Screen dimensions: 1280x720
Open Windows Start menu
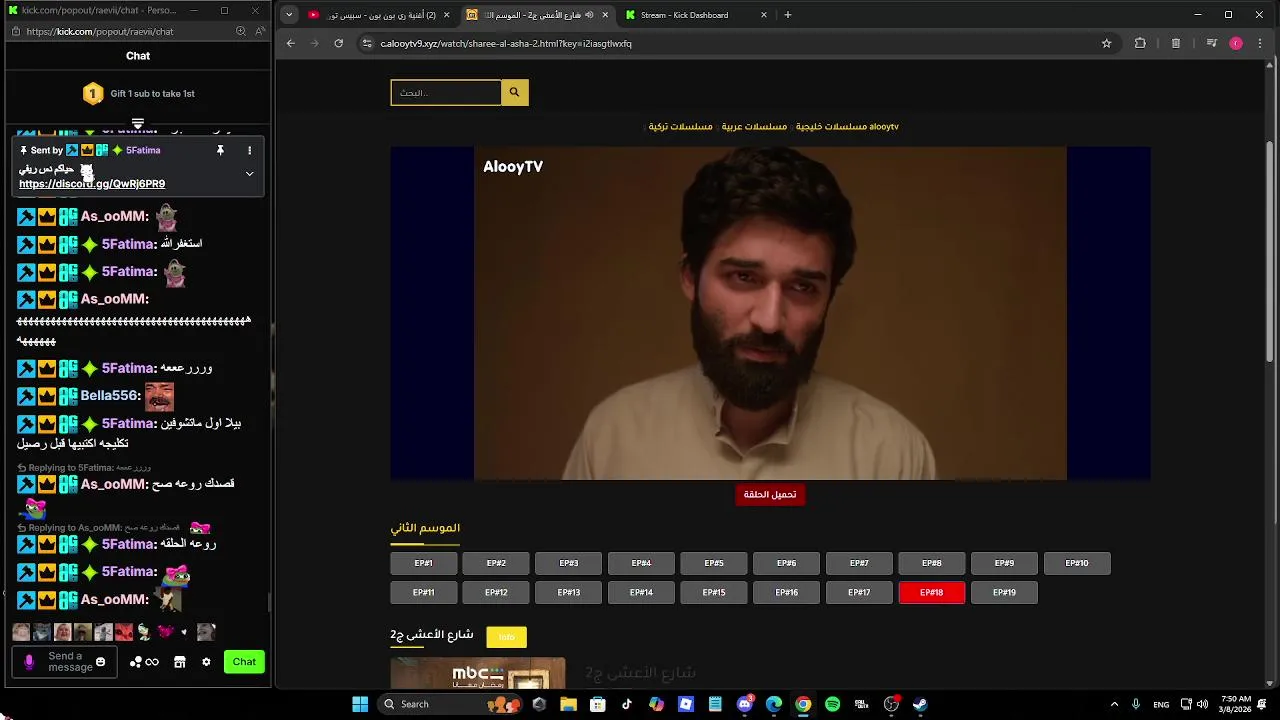click(x=360, y=704)
